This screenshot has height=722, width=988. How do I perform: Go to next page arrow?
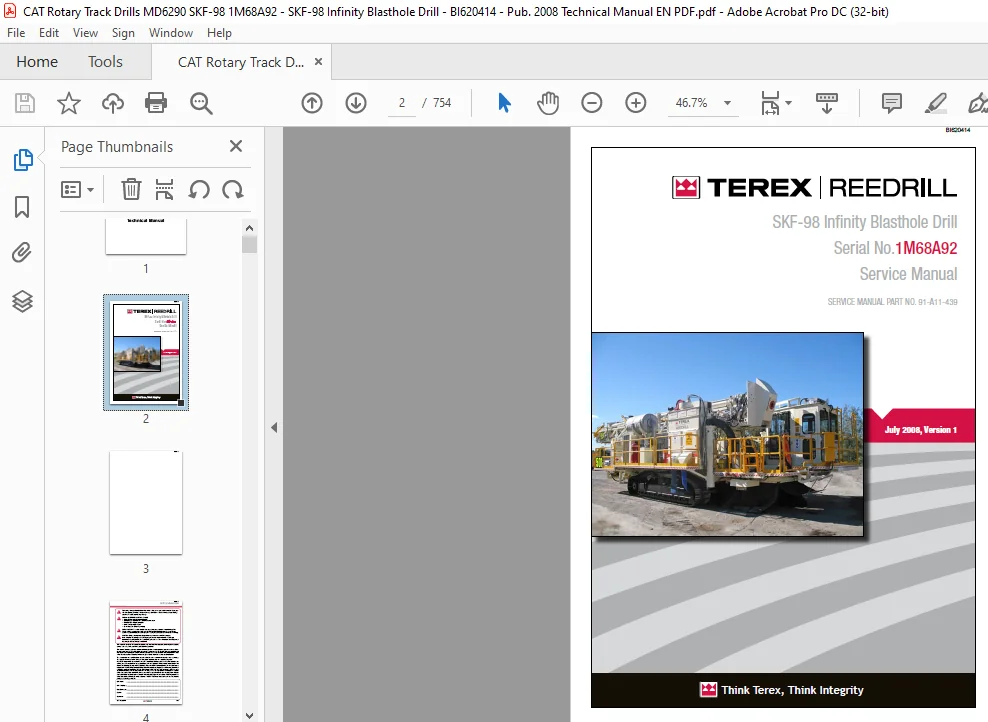[356, 103]
